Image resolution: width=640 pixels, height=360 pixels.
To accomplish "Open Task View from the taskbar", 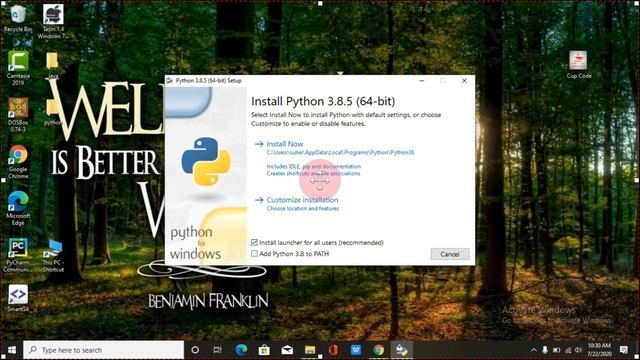I will click(218, 350).
